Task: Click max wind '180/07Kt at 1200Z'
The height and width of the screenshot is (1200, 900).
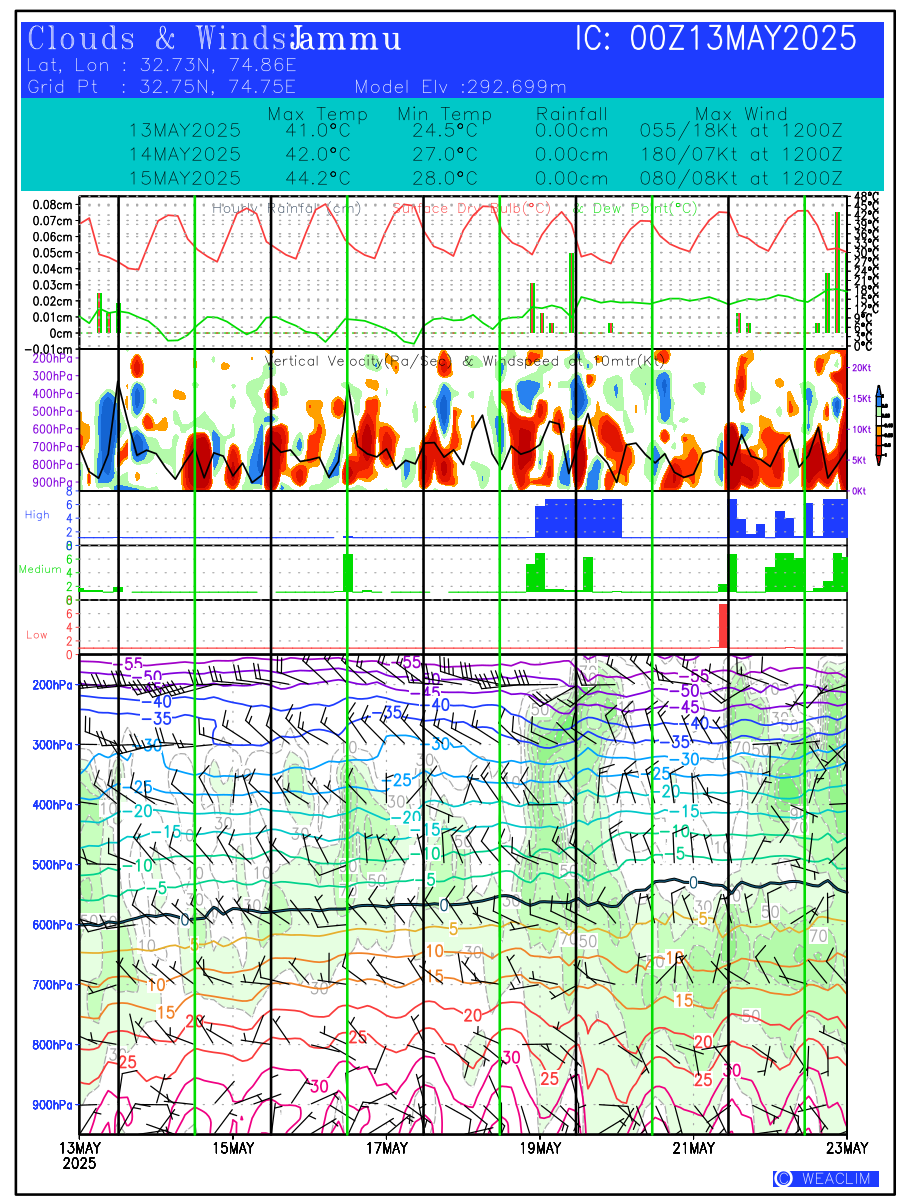Action: [x=741, y=155]
